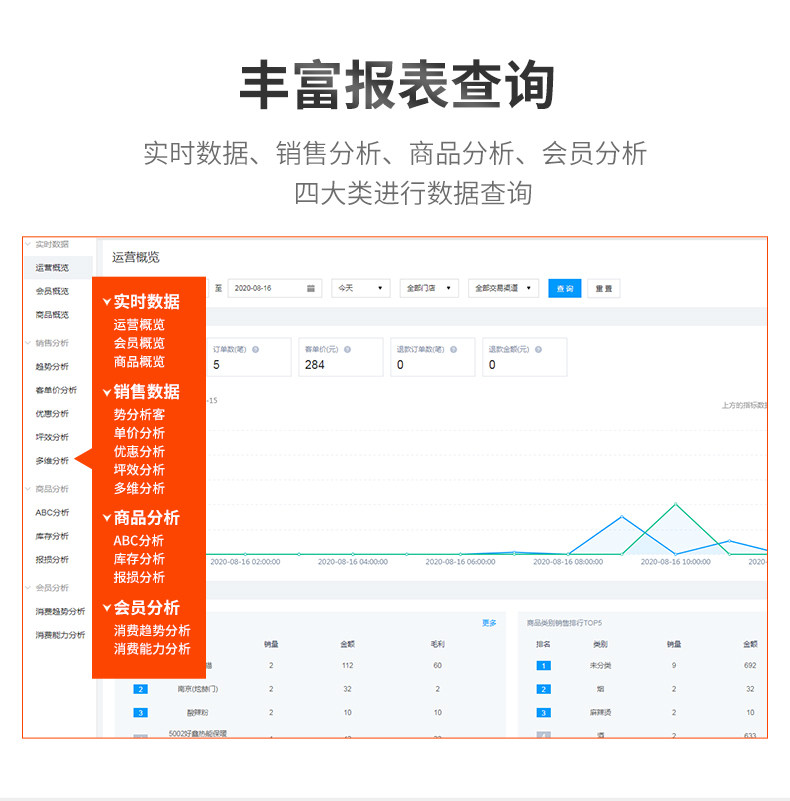Screen dimensions: 790x801
Task: Click rank badge 1 in the 未分类 row
Action: pyautogui.click(x=544, y=666)
